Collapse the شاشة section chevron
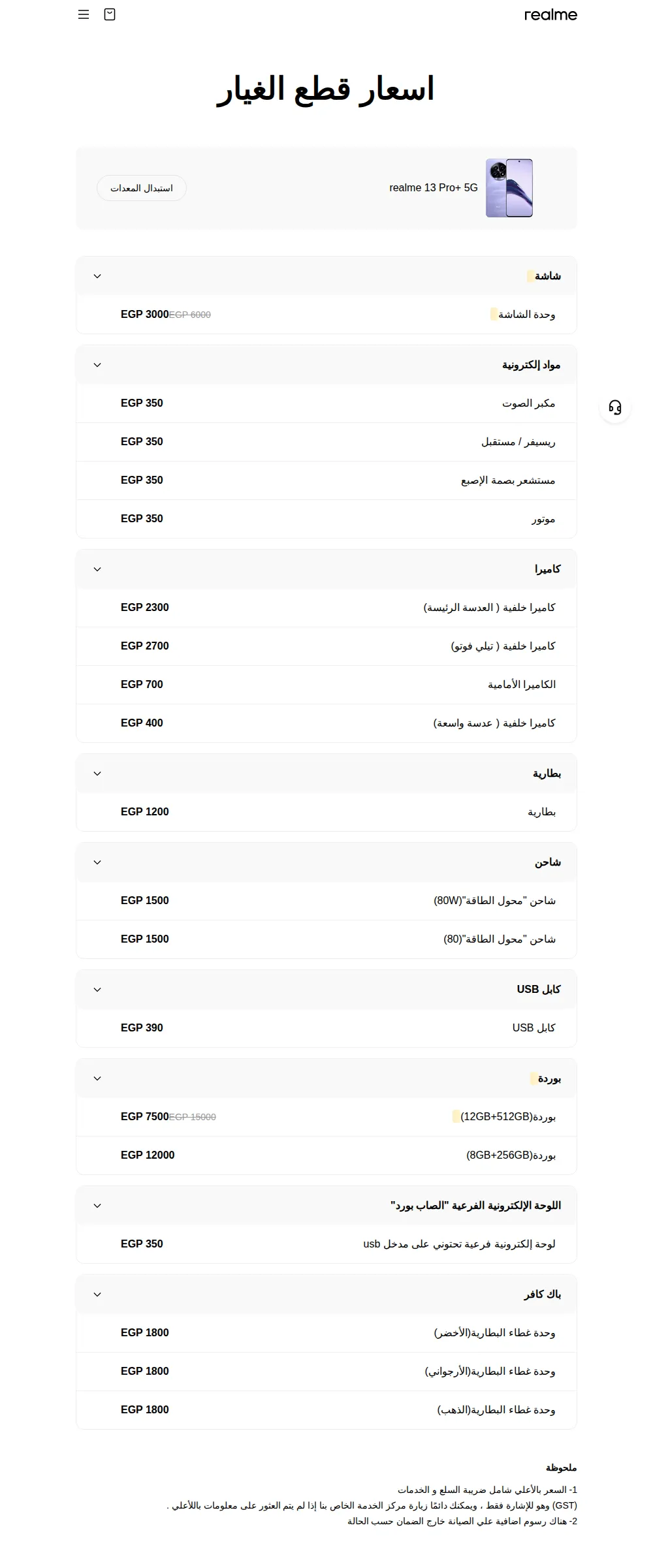Screen dimensions: 653x1568 [97, 276]
